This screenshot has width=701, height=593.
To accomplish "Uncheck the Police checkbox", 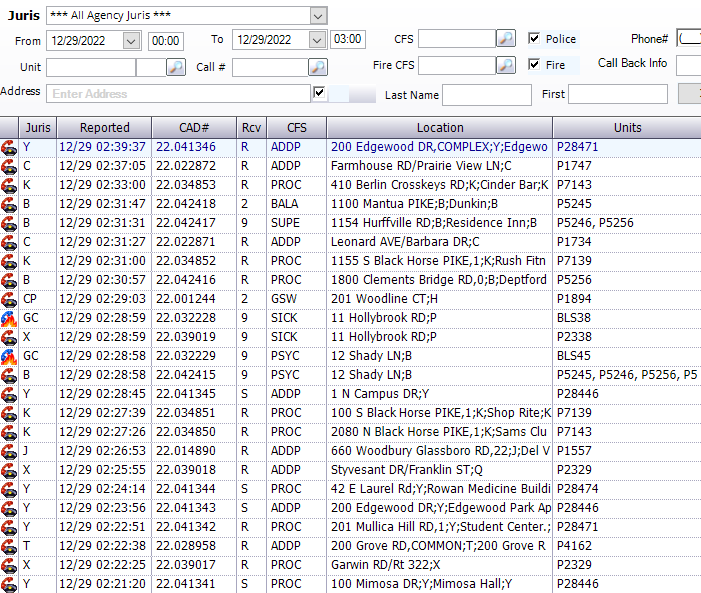I will [534, 38].
